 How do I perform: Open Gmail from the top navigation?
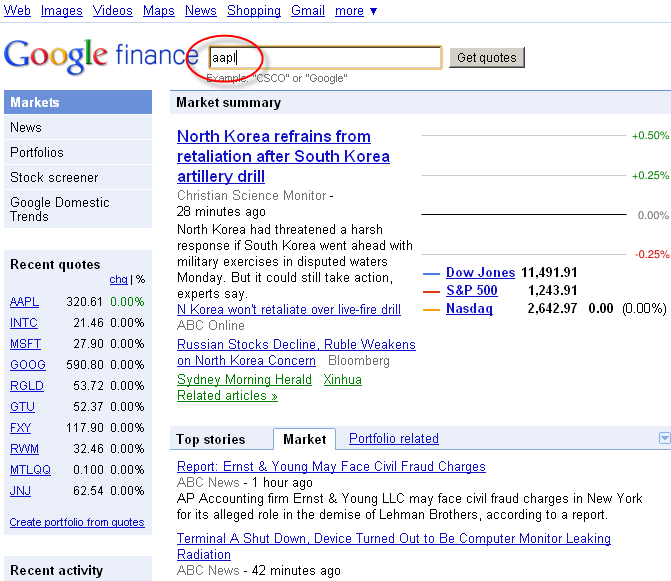(307, 11)
